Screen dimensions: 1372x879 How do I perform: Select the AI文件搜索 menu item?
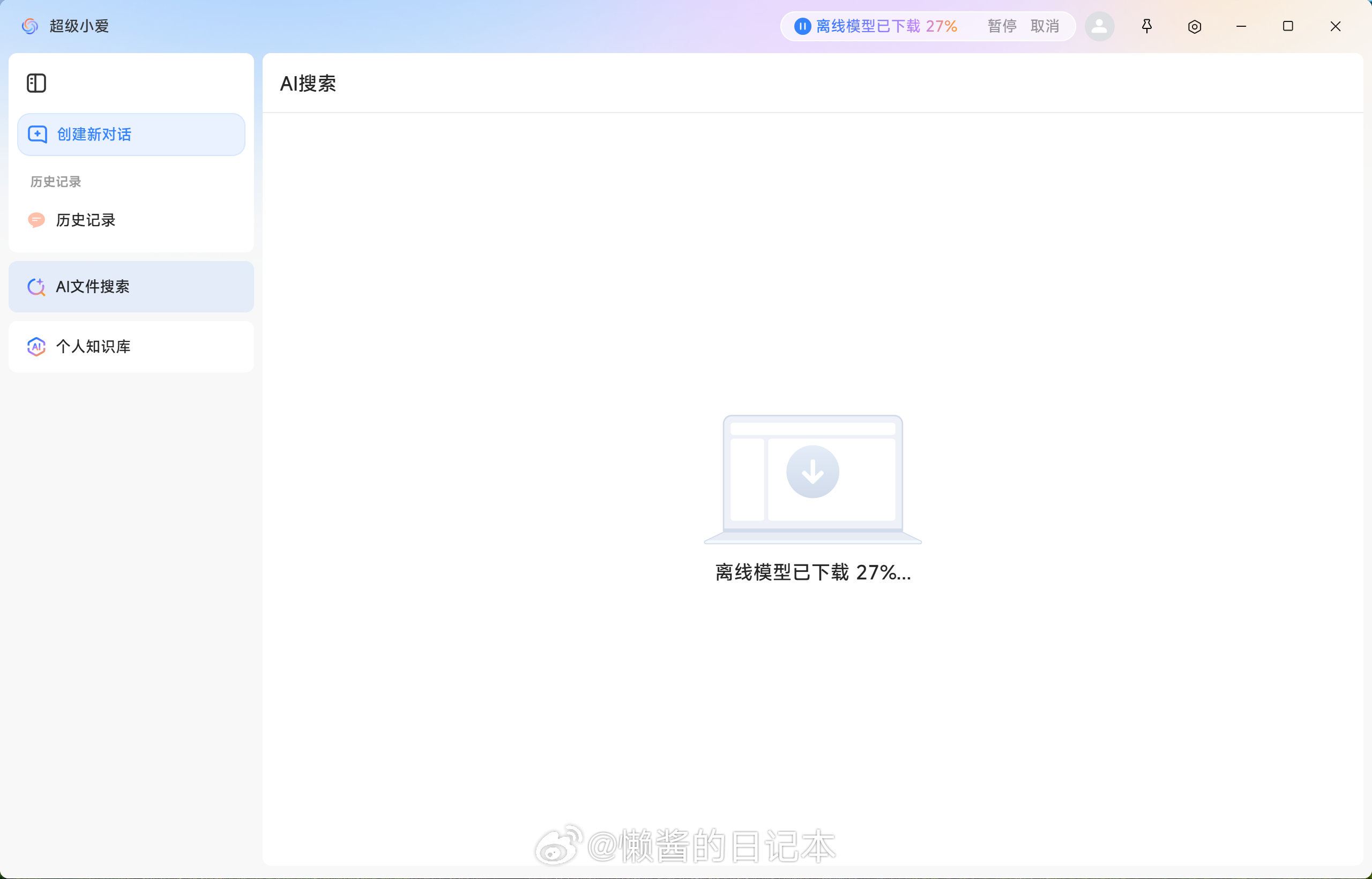pyautogui.click(x=131, y=287)
